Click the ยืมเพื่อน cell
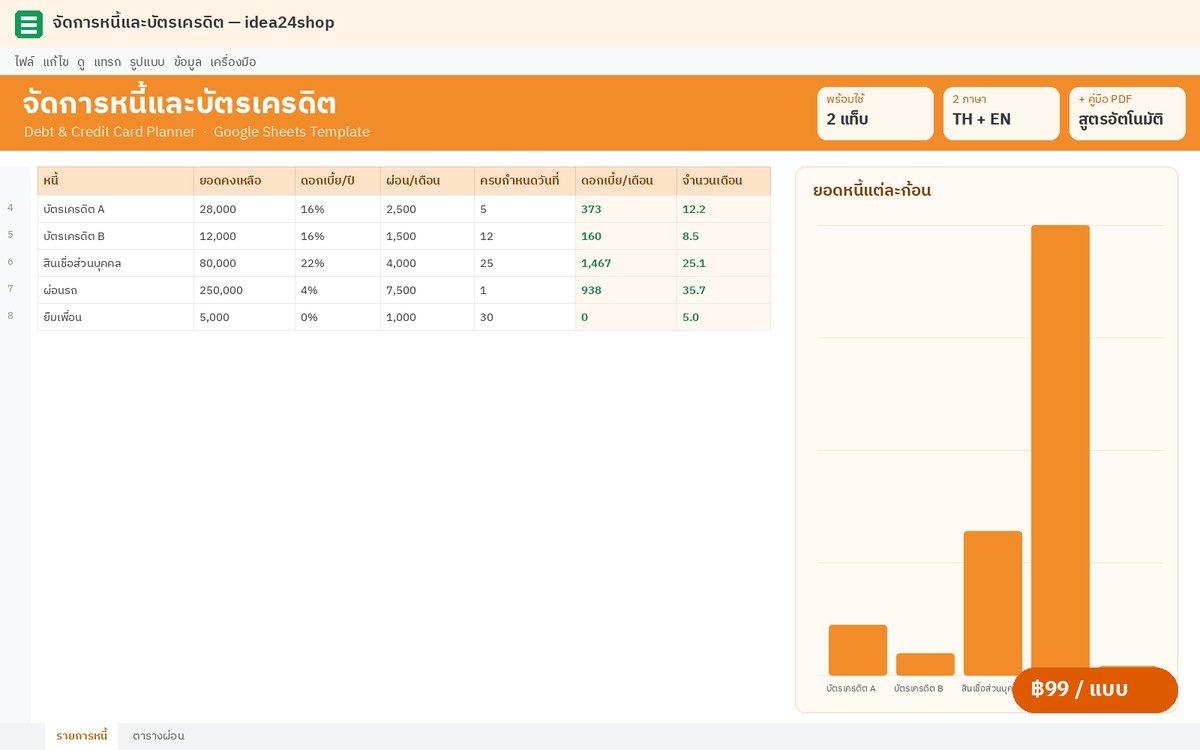 (116, 317)
